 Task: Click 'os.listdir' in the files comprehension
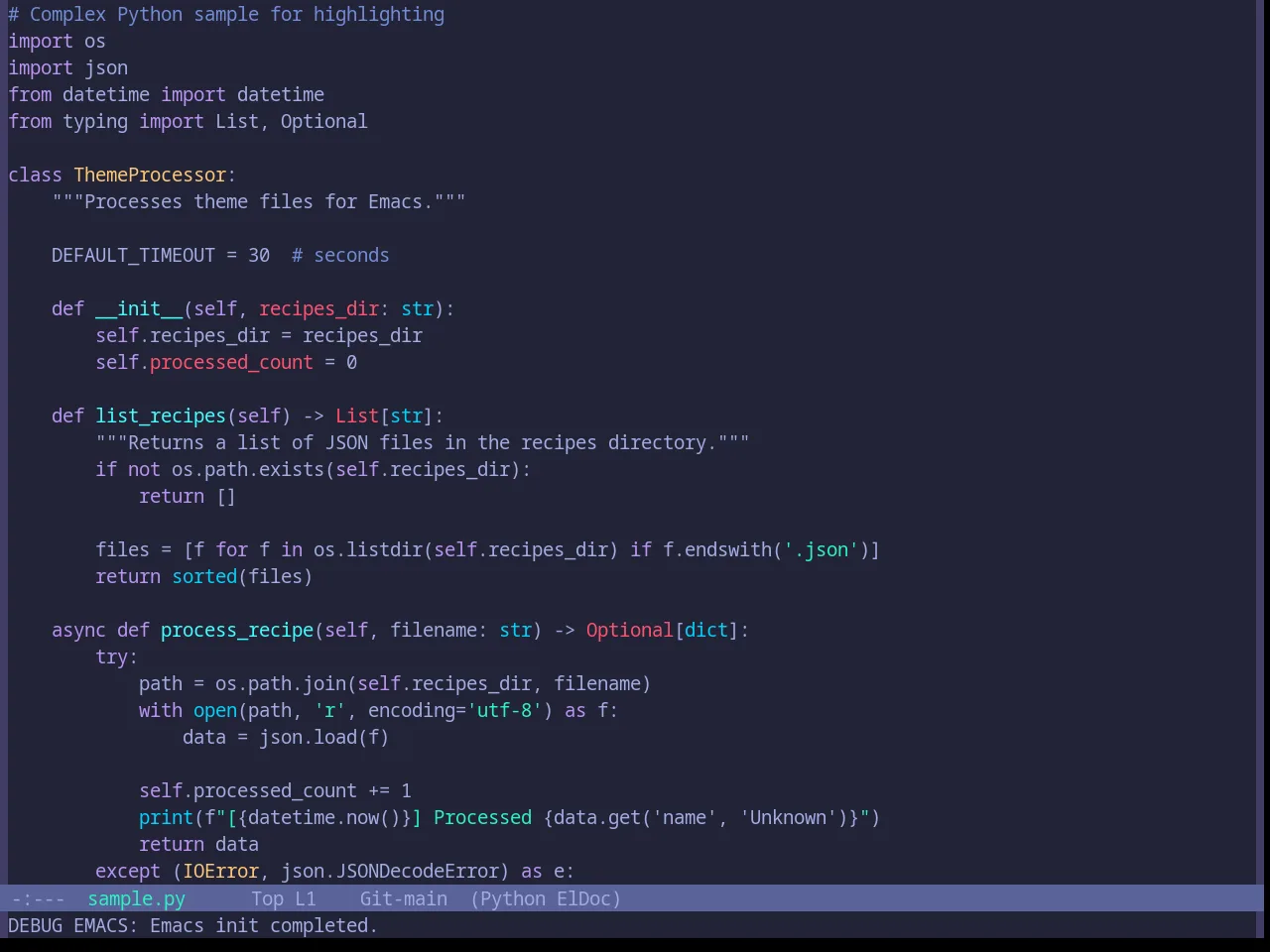[x=368, y=549]
